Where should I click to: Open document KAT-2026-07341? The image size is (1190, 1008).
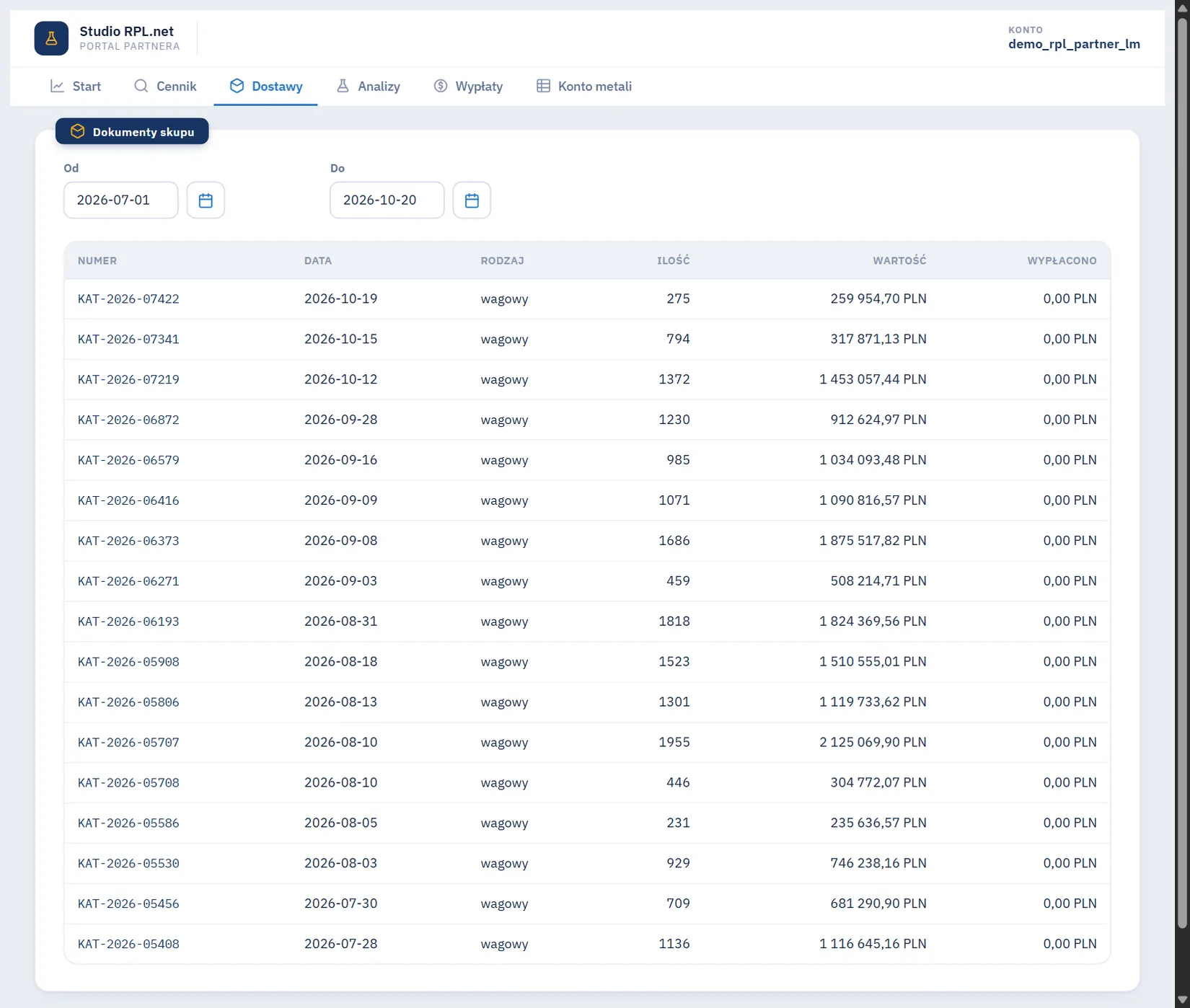click(x=128, y=340)
